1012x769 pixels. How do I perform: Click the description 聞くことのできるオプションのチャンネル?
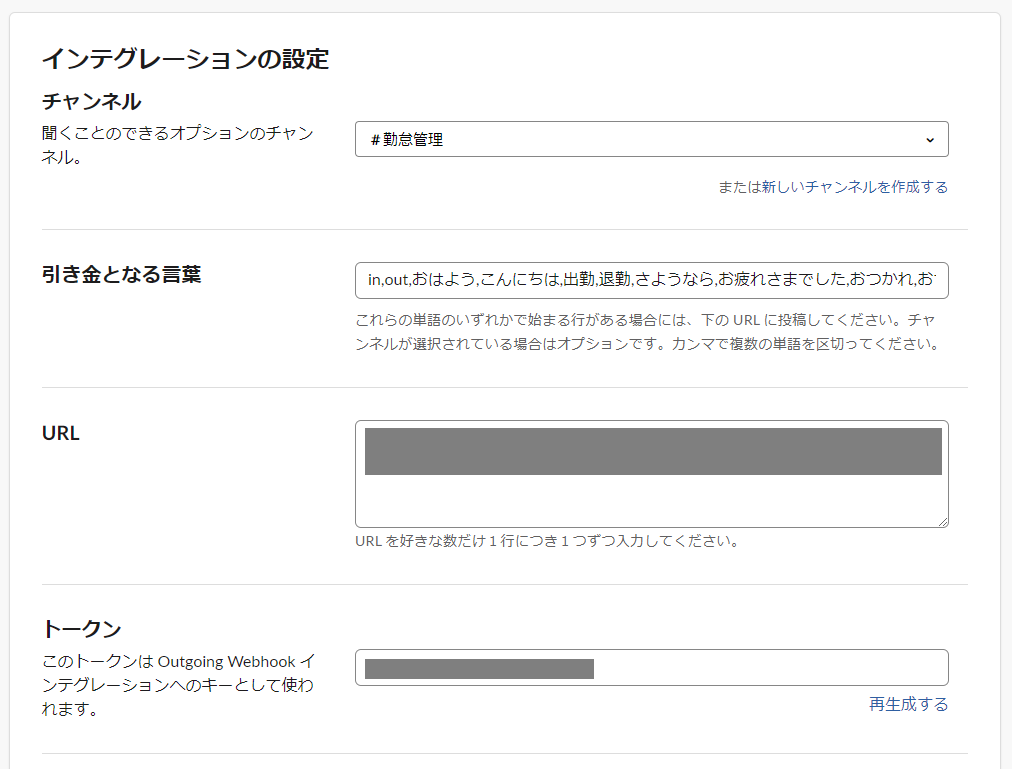(177, 145)
